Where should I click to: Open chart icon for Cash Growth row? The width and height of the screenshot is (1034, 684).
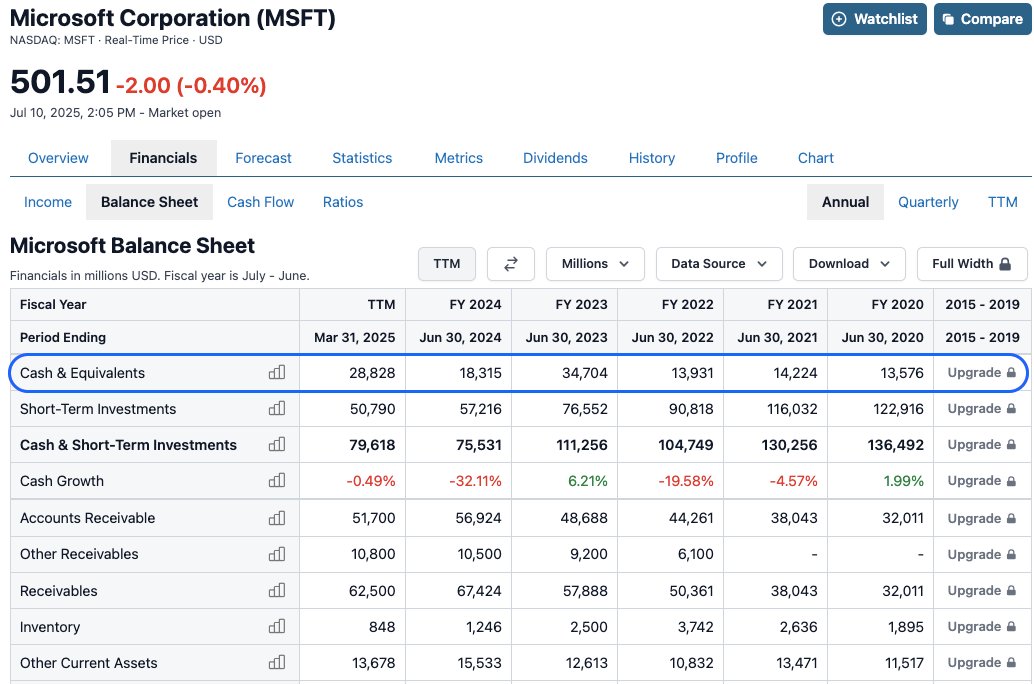277,480
